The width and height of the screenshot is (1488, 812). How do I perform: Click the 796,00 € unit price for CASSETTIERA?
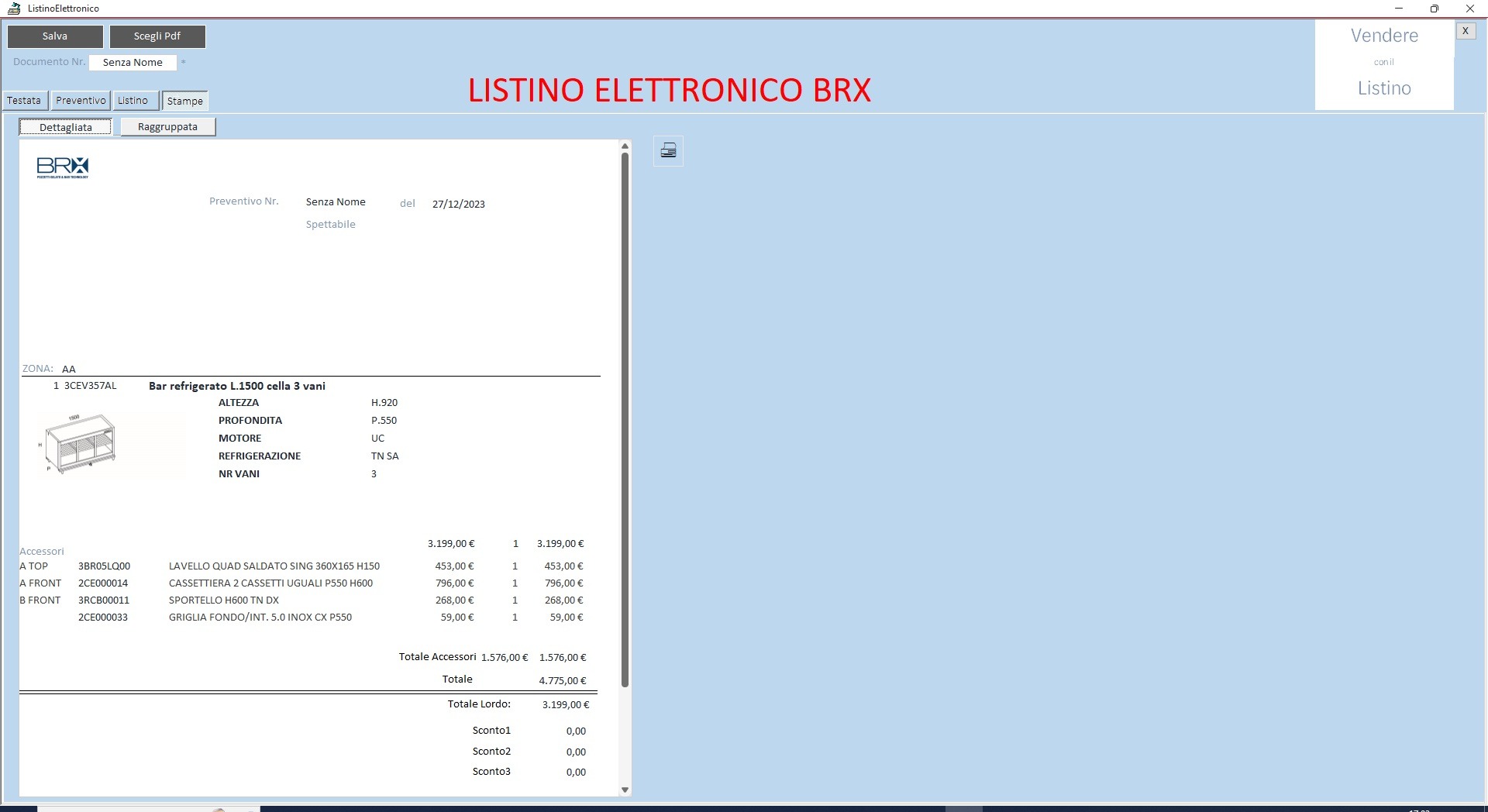[454, 583]
